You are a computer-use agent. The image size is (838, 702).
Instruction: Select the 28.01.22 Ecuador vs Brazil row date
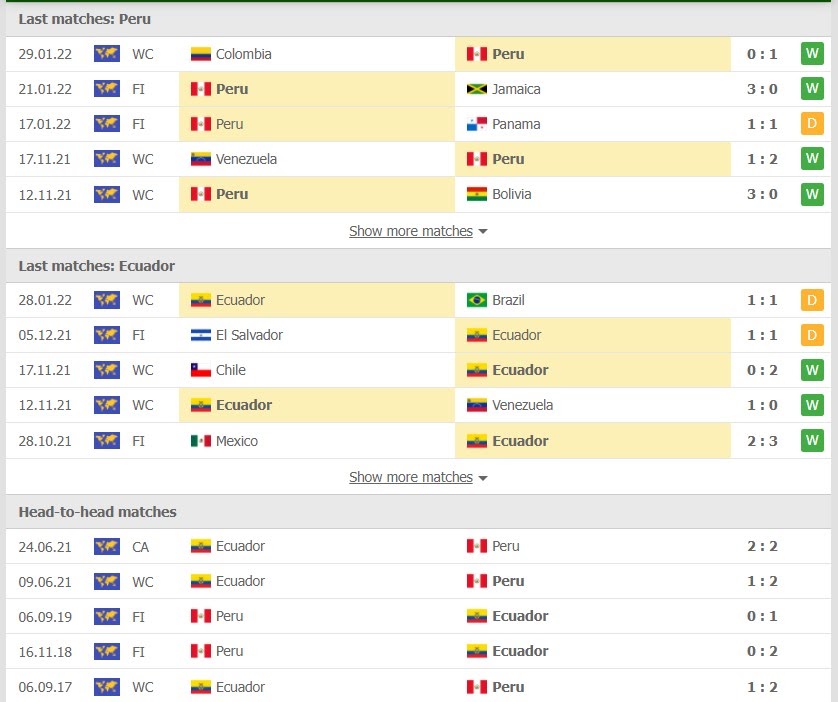click(43, 300)
